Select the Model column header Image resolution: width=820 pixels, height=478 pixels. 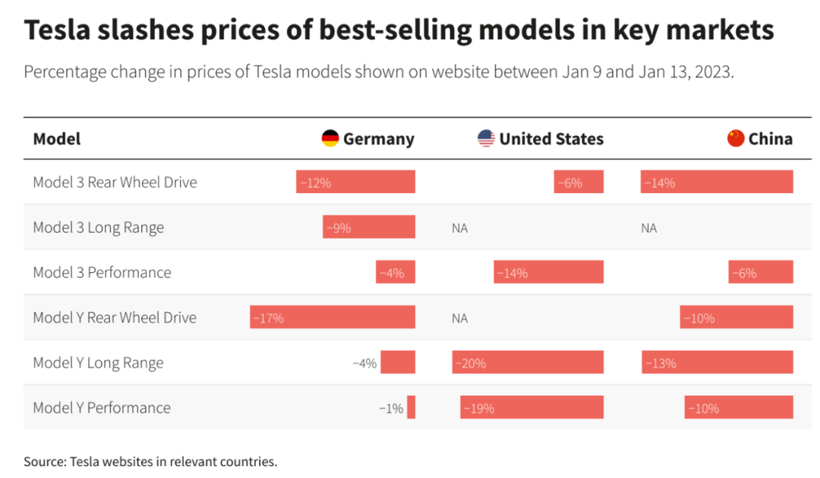coord(57,139)
